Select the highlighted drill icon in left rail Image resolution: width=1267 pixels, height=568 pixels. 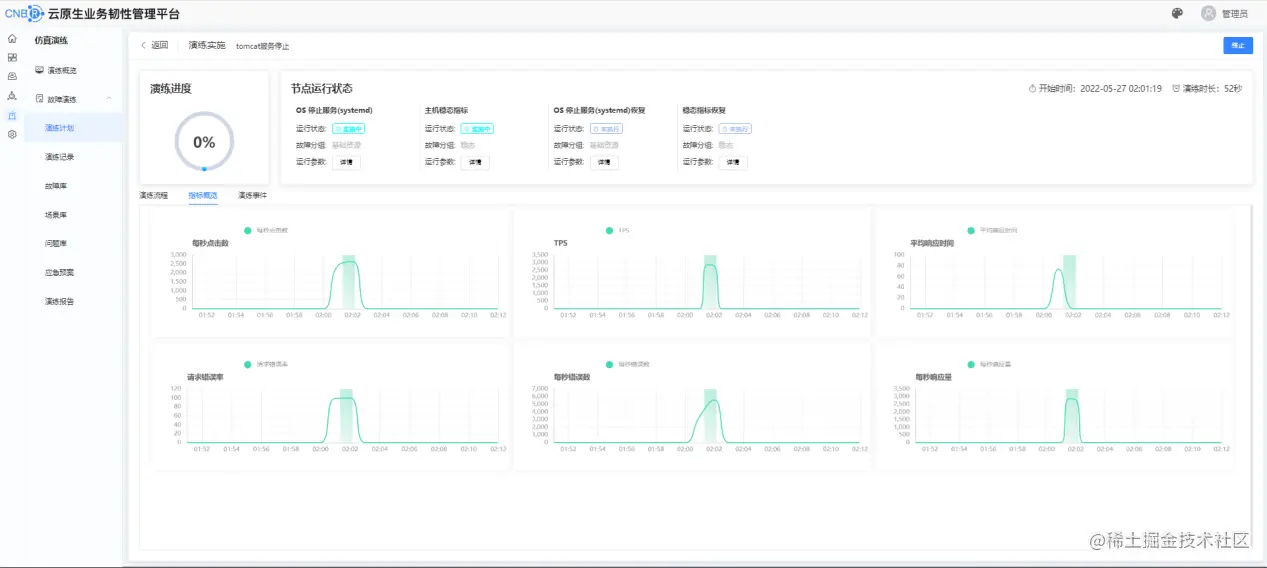point(12,115)
